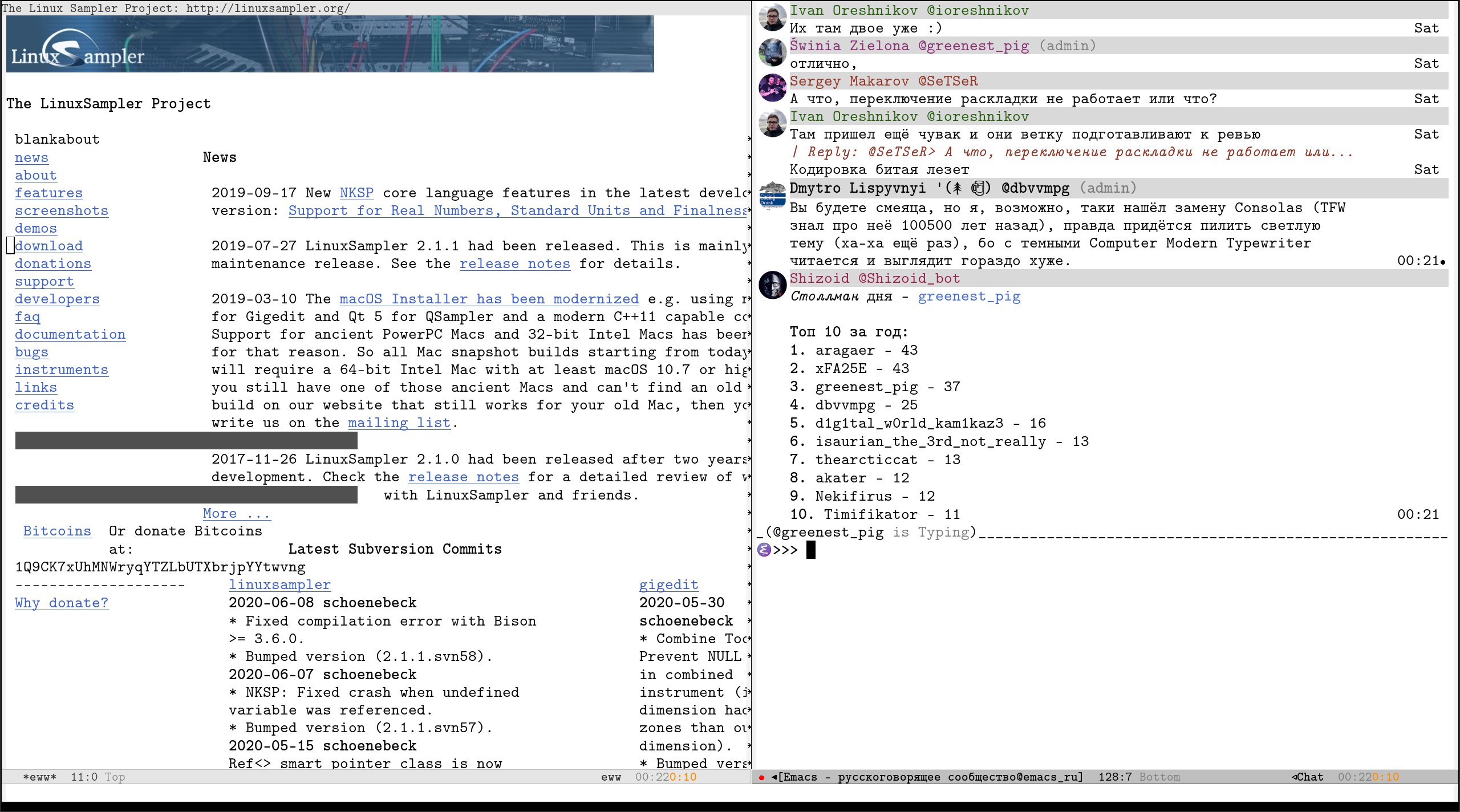Viewport: 1460px width, 812px height.
Task: Open the demos link
Action: [x=36, y=228]
